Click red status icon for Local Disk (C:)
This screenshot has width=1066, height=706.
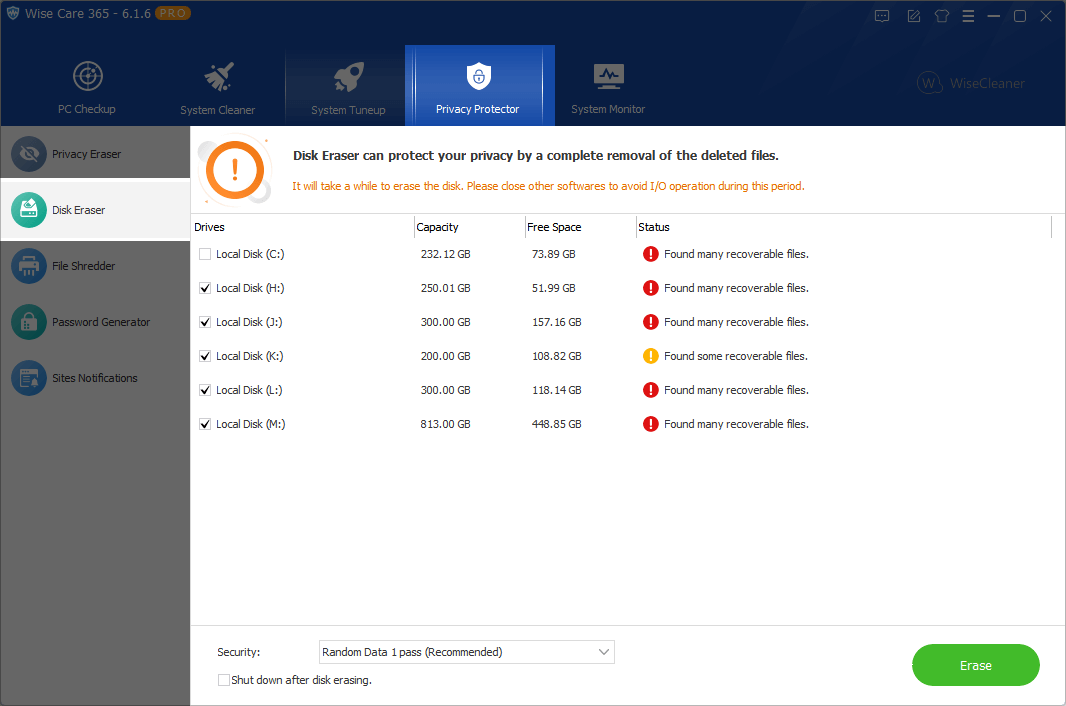[651, 254]
